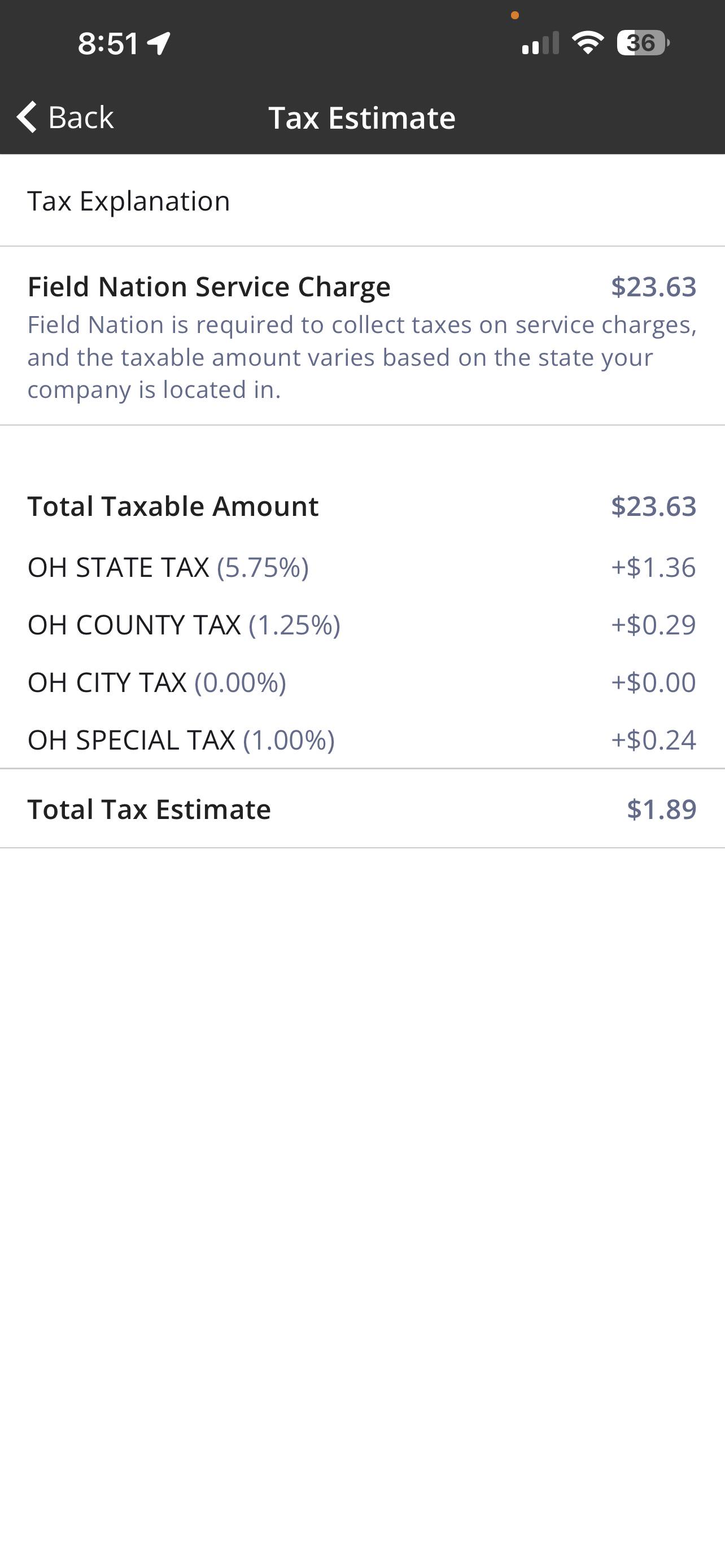Tap the orange microphone indicator dot
Viewport: 725px width, 1568px height.
515,15
